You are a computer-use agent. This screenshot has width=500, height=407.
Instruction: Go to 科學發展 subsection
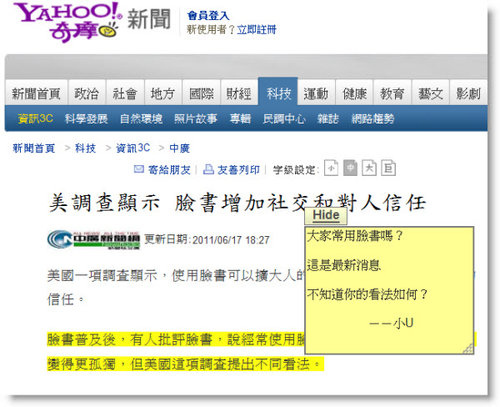(x=86, y=118)
